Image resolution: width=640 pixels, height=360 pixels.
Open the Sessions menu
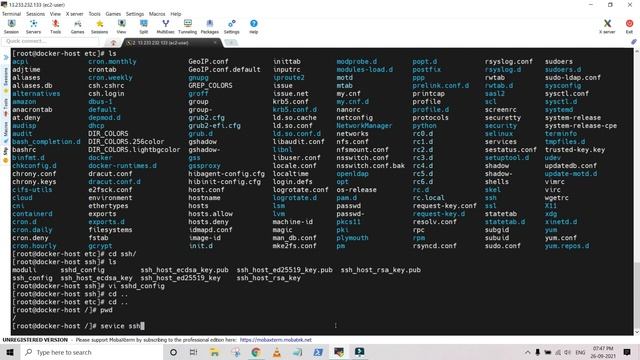[x=36, y=14]
